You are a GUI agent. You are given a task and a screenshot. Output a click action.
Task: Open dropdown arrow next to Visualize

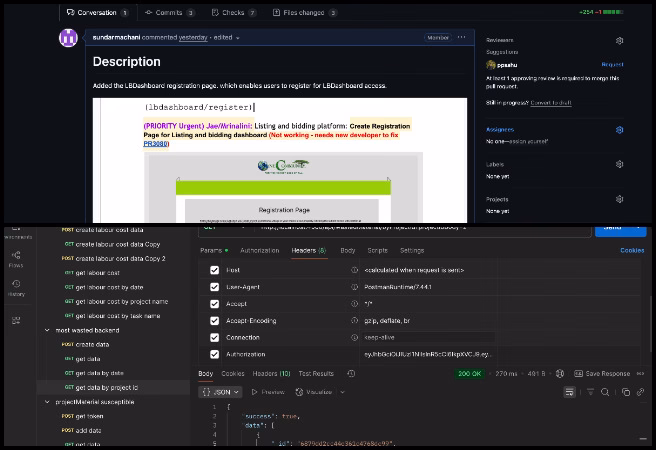[342, 392]
